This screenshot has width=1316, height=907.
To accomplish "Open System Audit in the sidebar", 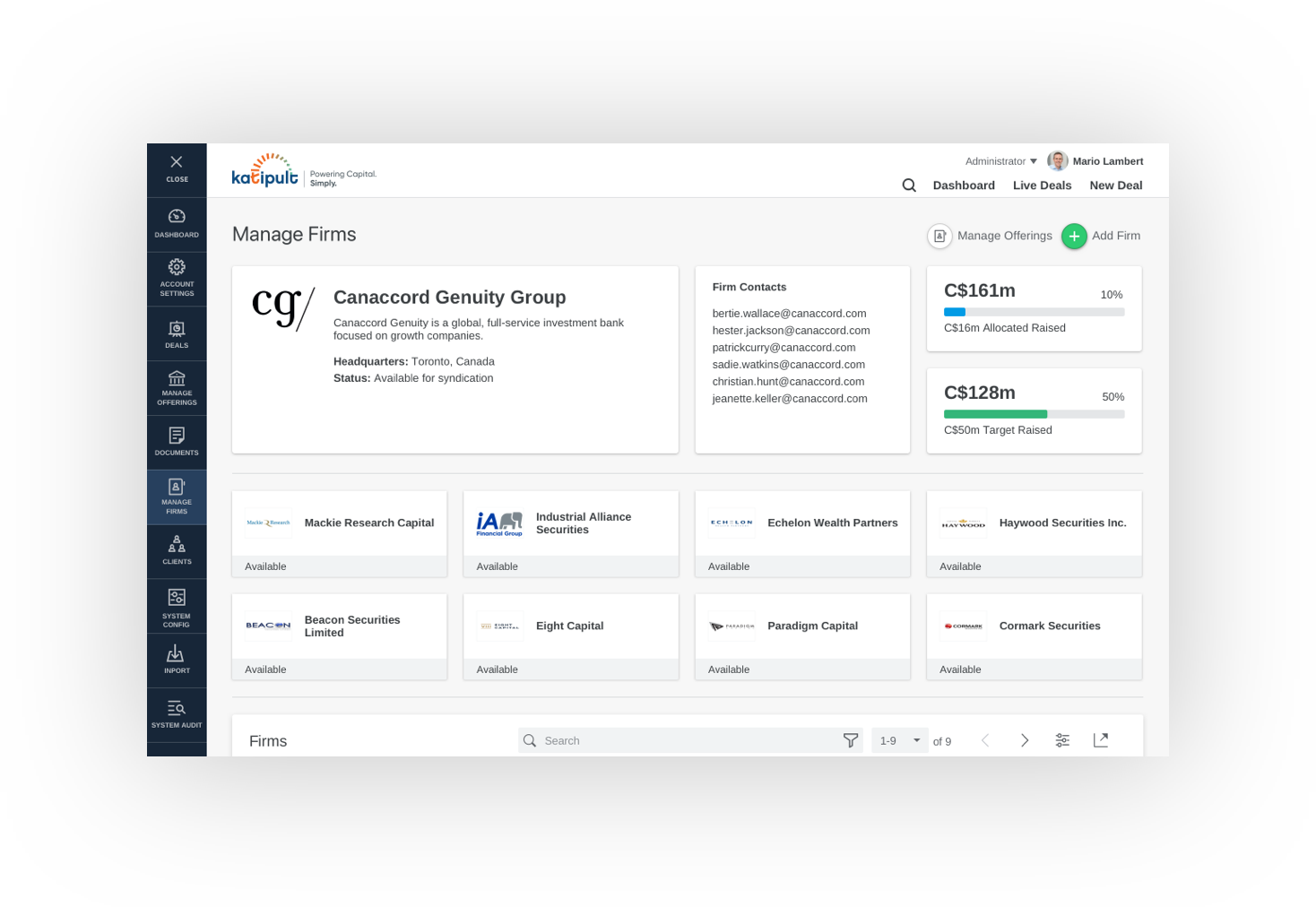I will click(177, 715).
